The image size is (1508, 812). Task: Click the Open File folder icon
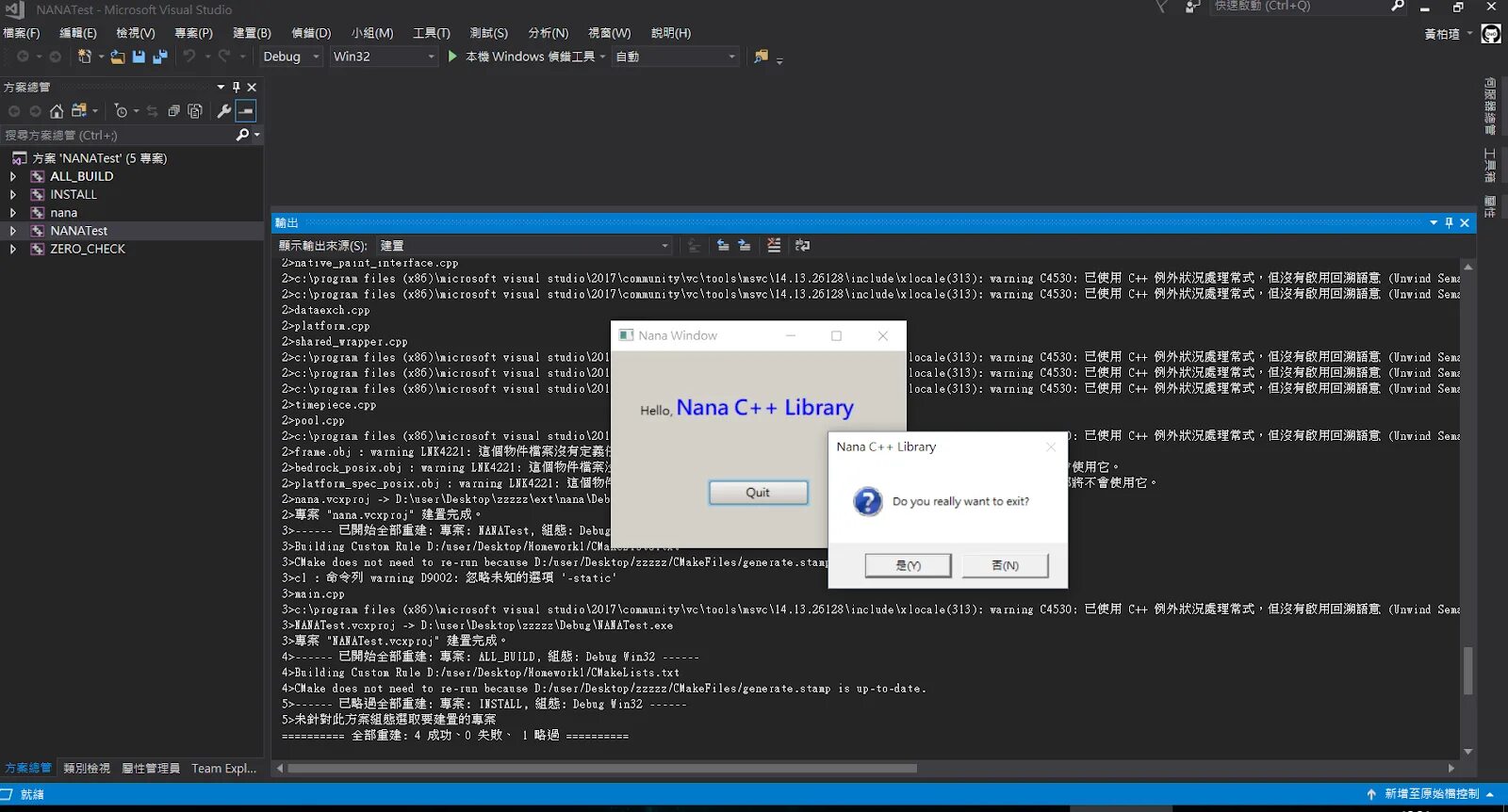pyautogui.click(x=118, y=57)
